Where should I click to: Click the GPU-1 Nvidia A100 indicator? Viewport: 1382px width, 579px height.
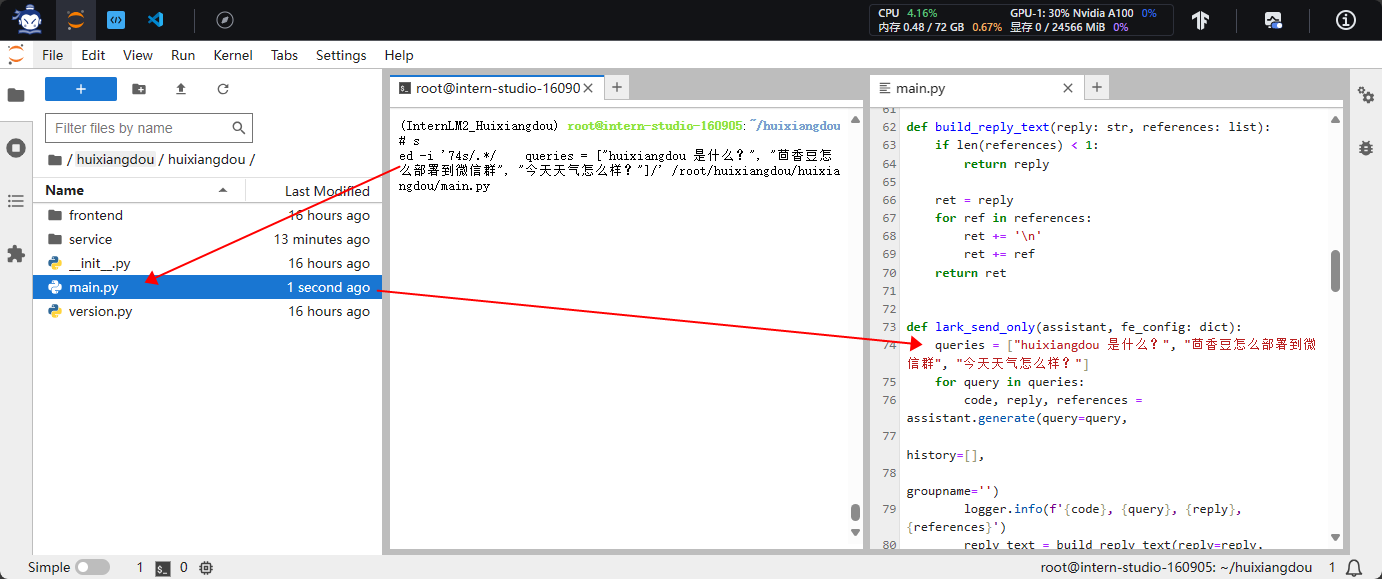coord(1083,13)
